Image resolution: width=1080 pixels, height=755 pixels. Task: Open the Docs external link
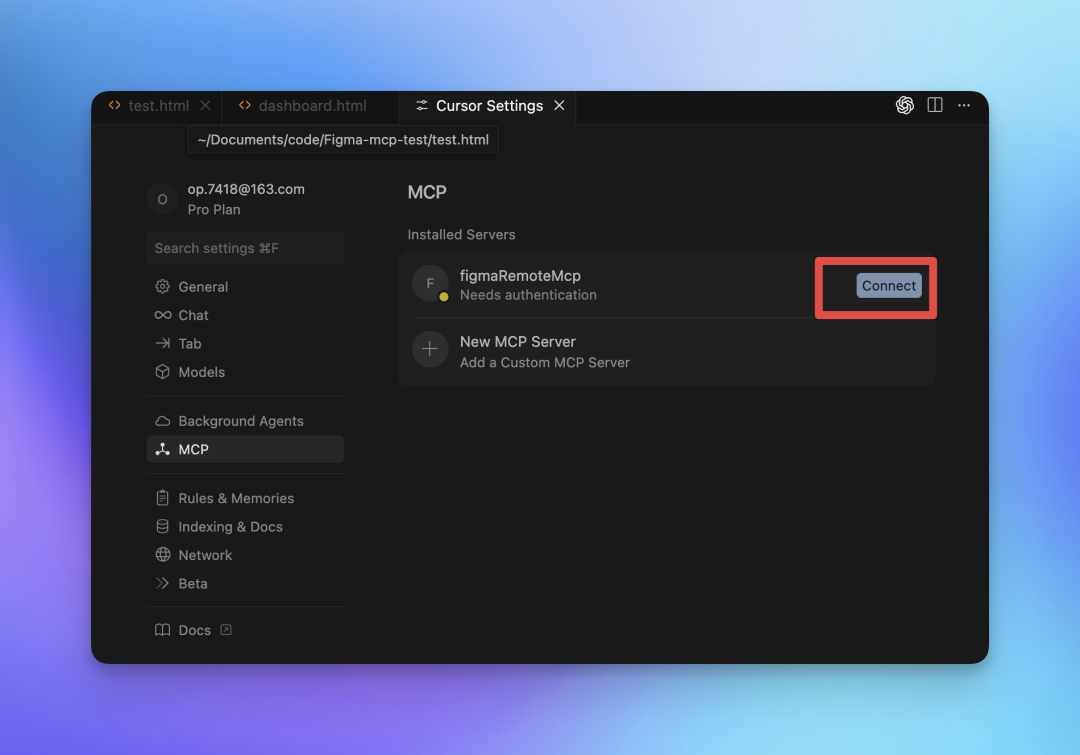(x=192, y=630)
